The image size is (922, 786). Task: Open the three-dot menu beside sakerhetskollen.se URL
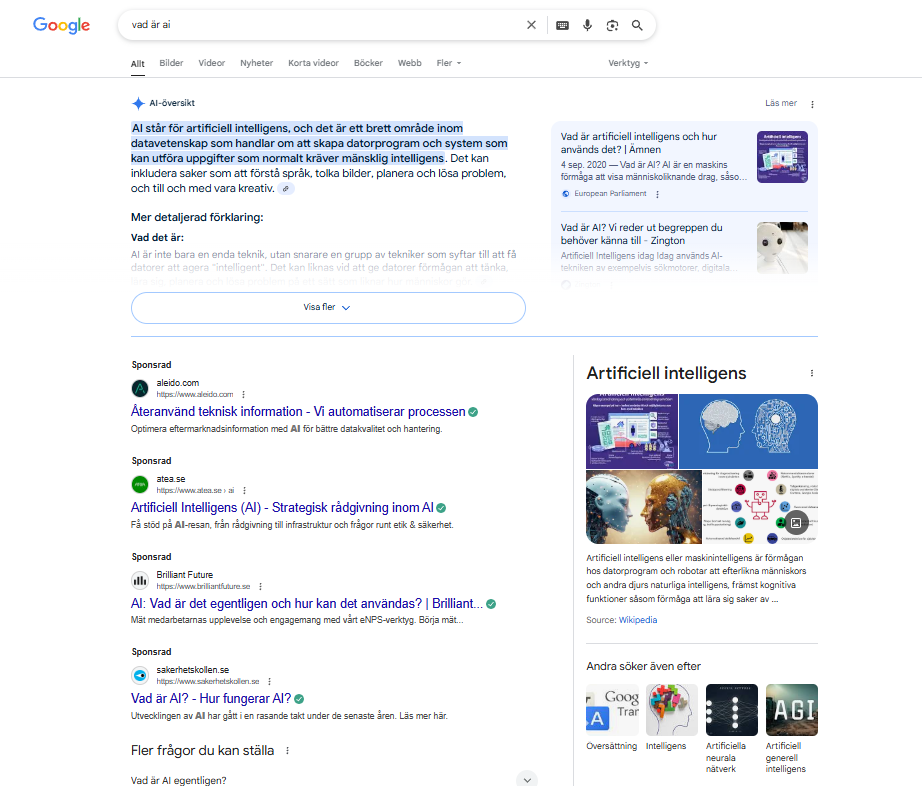click(x=269, y=681)
